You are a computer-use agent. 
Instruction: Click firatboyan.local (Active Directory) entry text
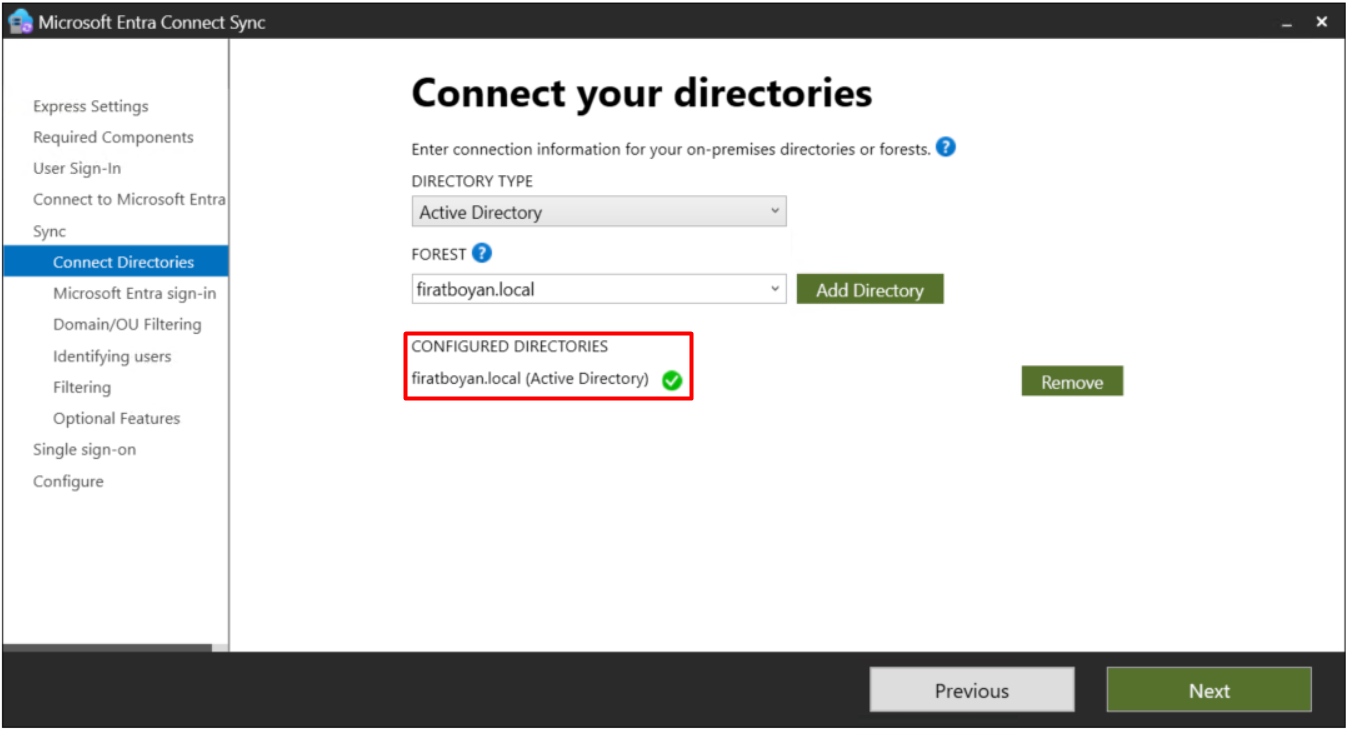(x=530, y=379)
